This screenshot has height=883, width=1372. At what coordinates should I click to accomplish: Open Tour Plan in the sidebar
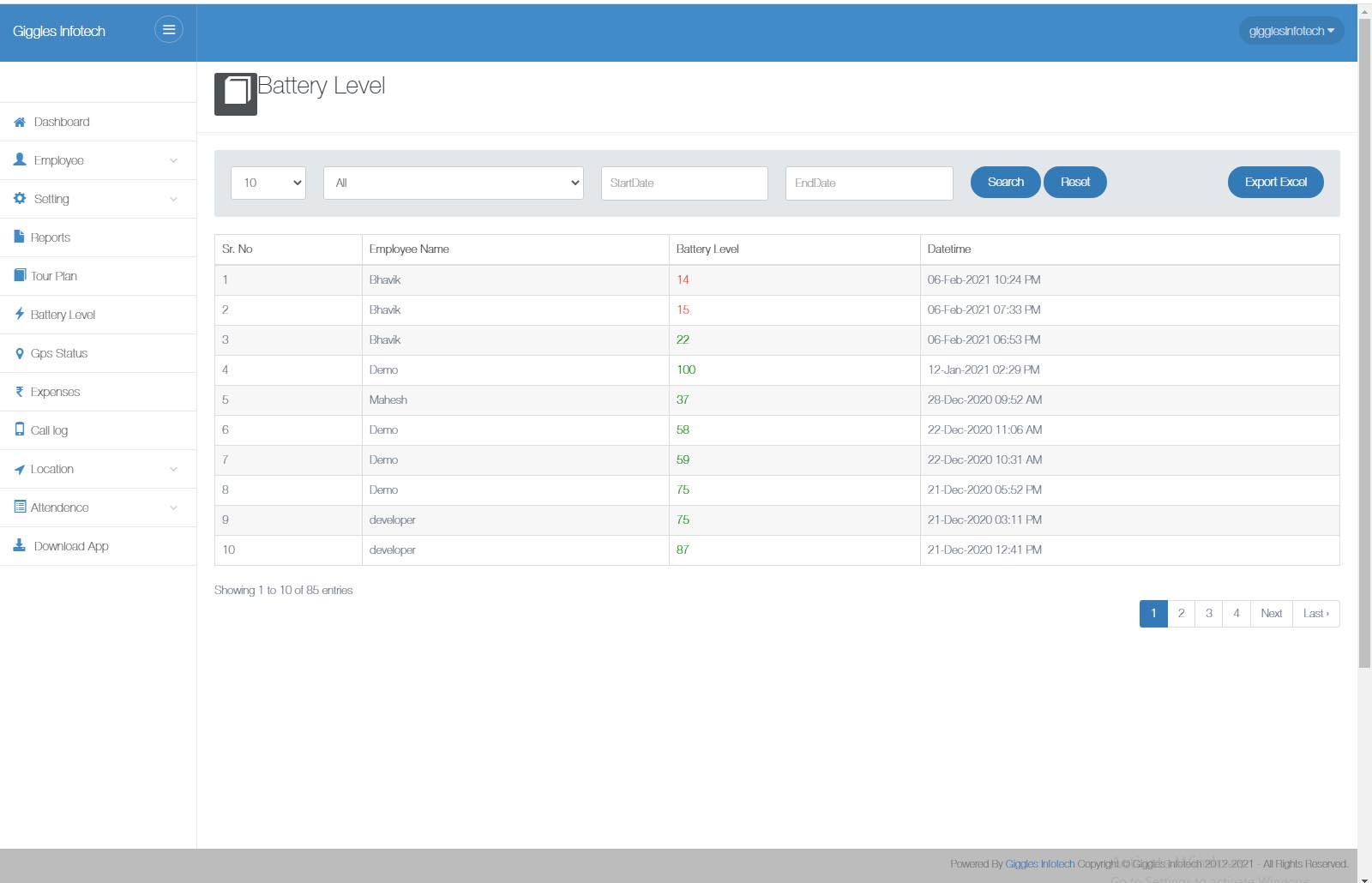[98, 276]
